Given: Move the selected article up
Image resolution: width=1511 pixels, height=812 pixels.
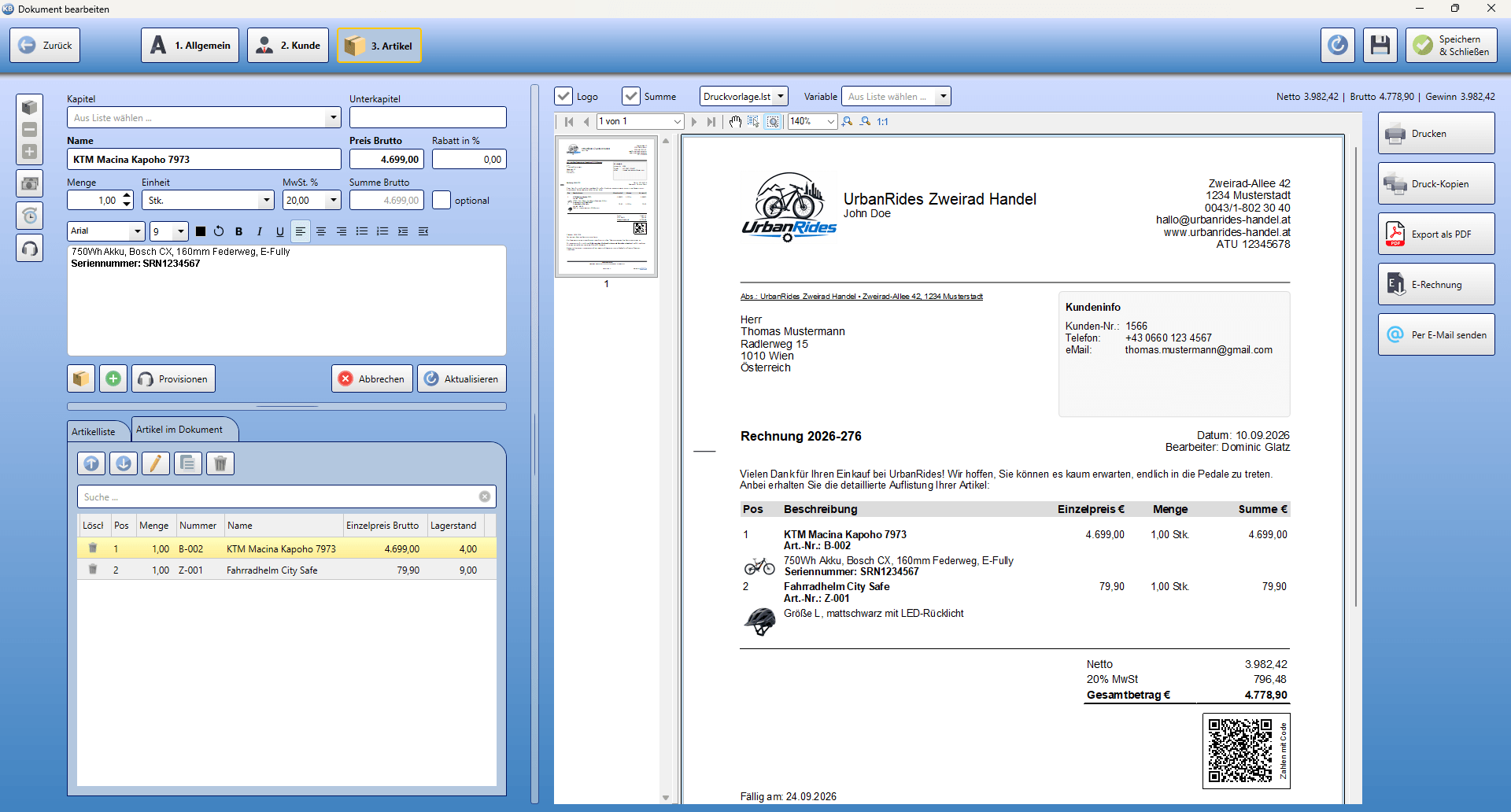Looking at the screenshot, I should pyautogui.click(x=91, y=463).
